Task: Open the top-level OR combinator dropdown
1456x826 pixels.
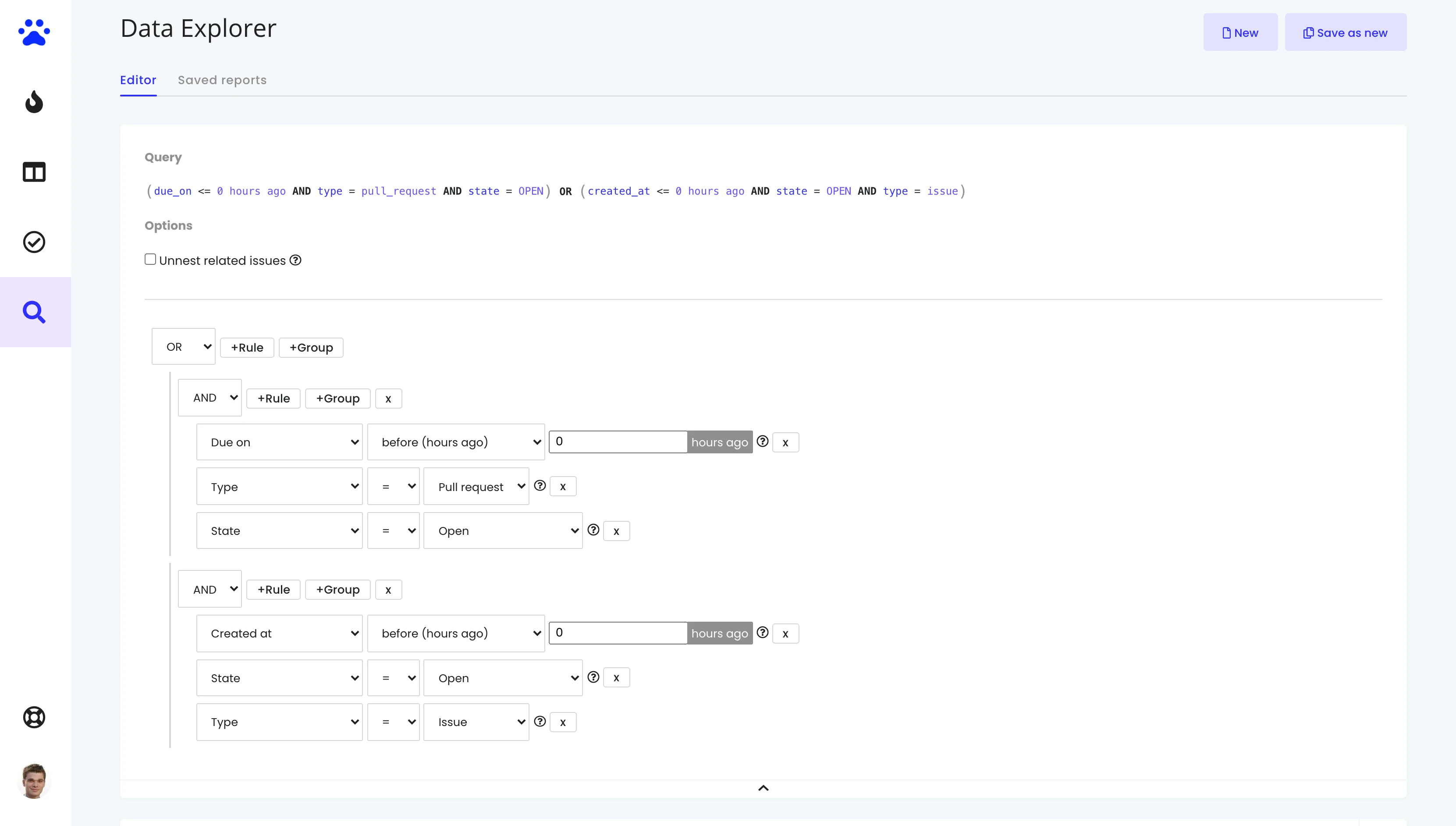Action: (x=183, y=346)
